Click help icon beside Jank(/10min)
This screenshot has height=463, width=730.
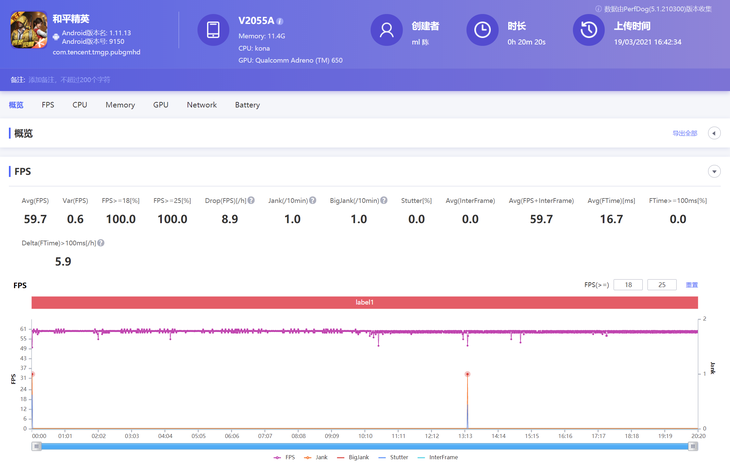(312, 200)
